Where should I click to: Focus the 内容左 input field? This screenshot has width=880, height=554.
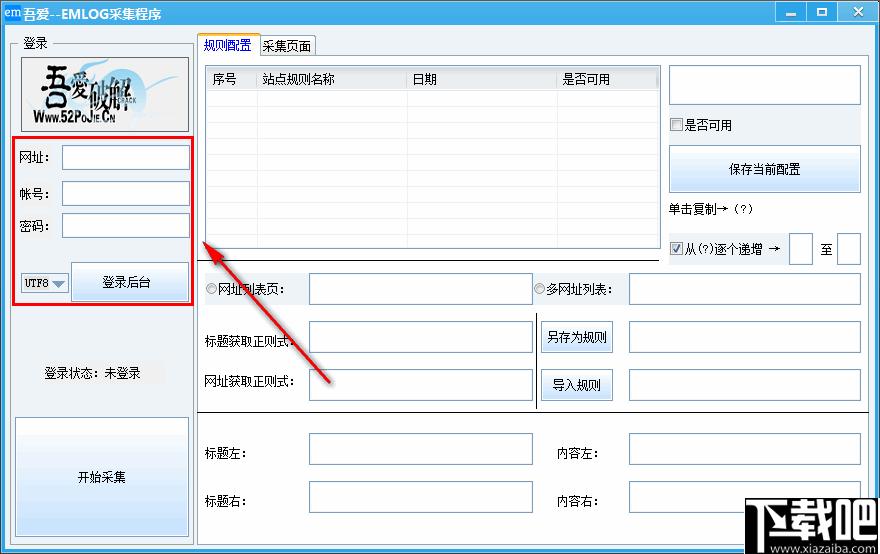[745, 449]
